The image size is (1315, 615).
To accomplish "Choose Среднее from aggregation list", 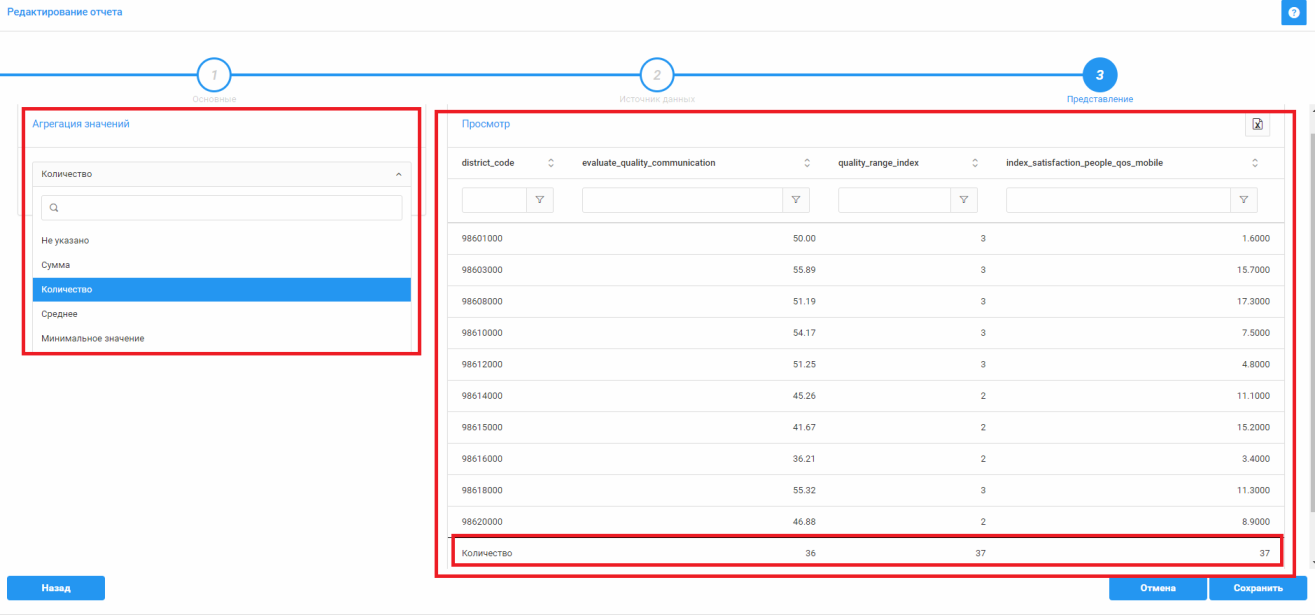I will [x=59, y=314].
